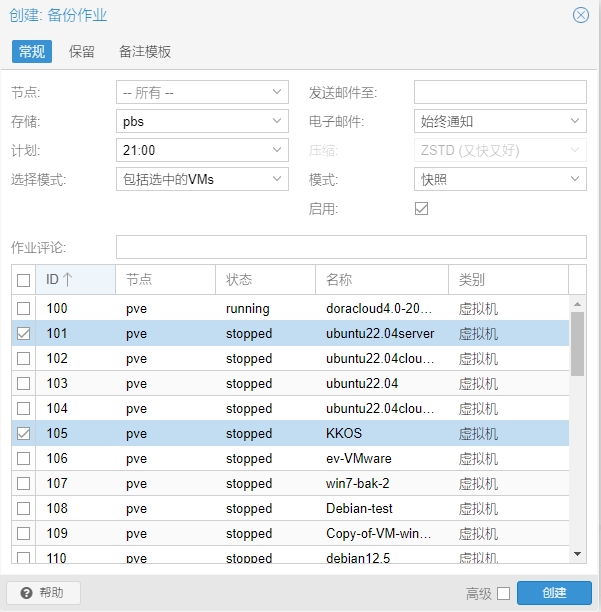Close the create backup job dialog
The width and height of the screenshot is (601, 612).
click(580, 15)
